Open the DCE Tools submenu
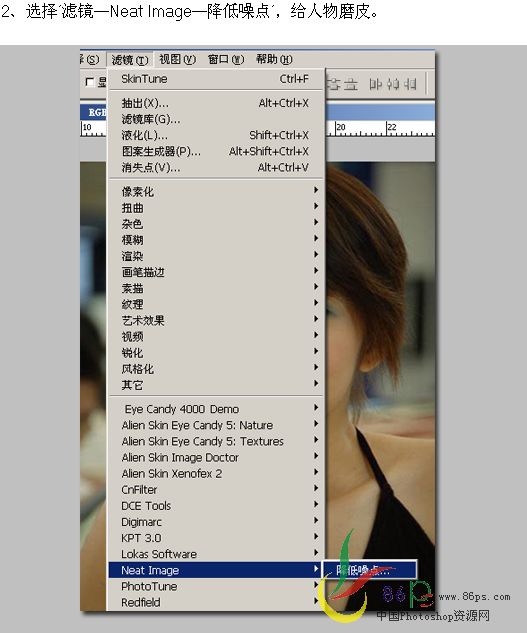This screenshot has width=527, height=633. point(215,506)
